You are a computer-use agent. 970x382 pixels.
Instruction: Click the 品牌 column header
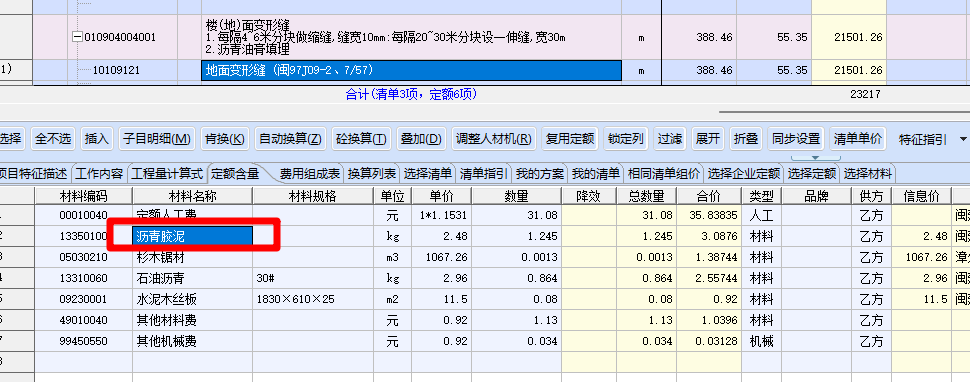tap(817, 197)
